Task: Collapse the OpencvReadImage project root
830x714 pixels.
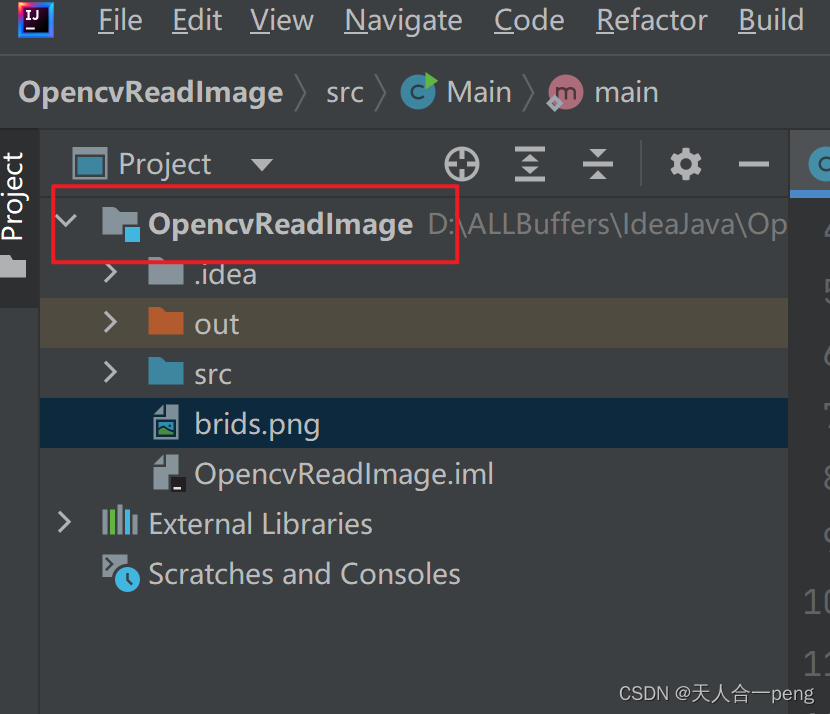Action: pyautogui.click(x=63, y=224)
